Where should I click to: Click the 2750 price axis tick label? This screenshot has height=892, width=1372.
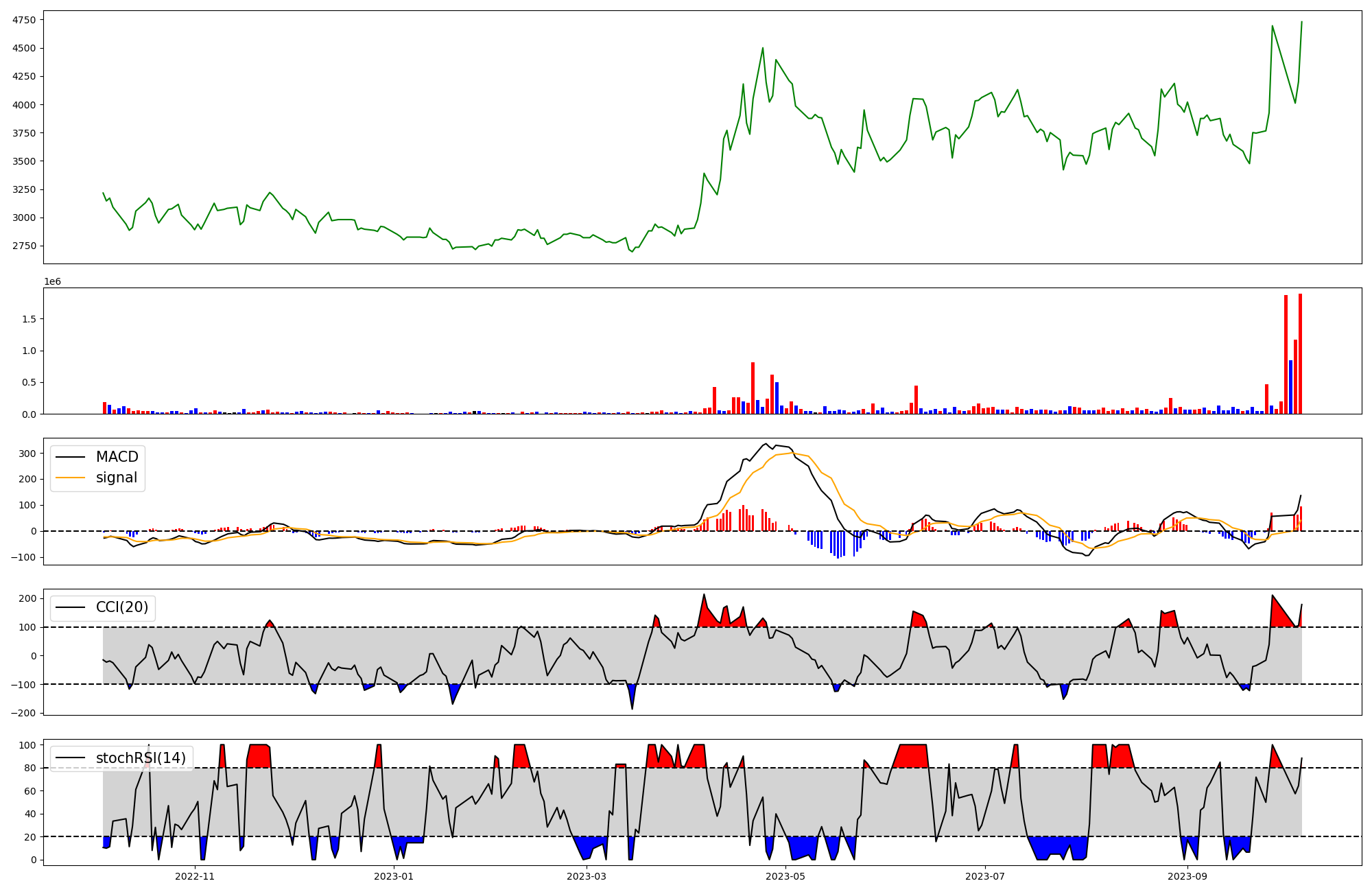(x=24, y=246)
